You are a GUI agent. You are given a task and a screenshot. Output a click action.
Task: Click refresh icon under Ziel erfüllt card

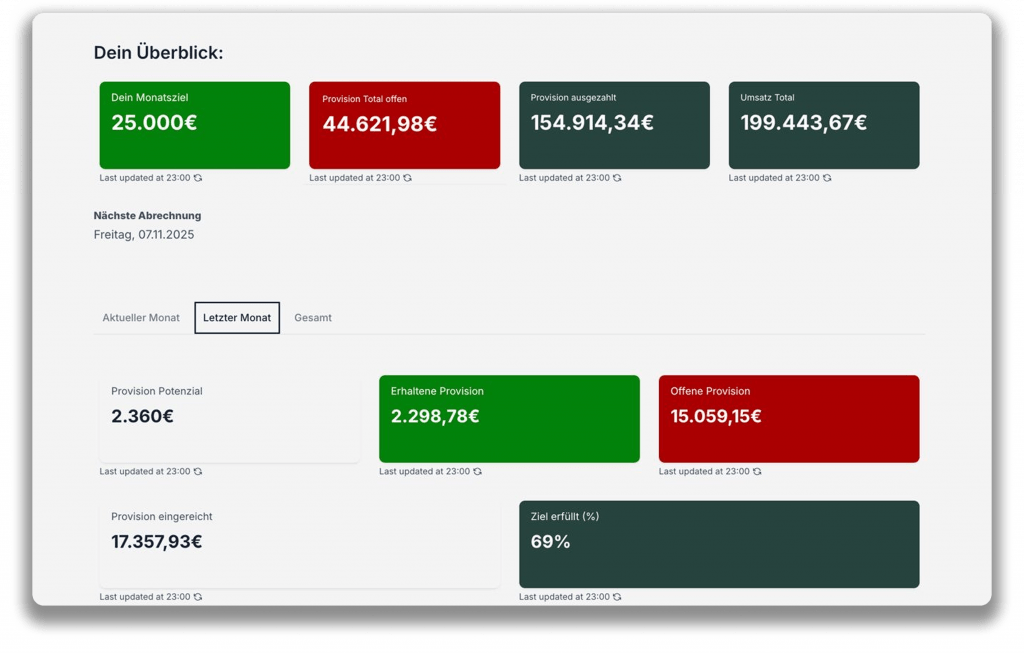pos(617,597)
